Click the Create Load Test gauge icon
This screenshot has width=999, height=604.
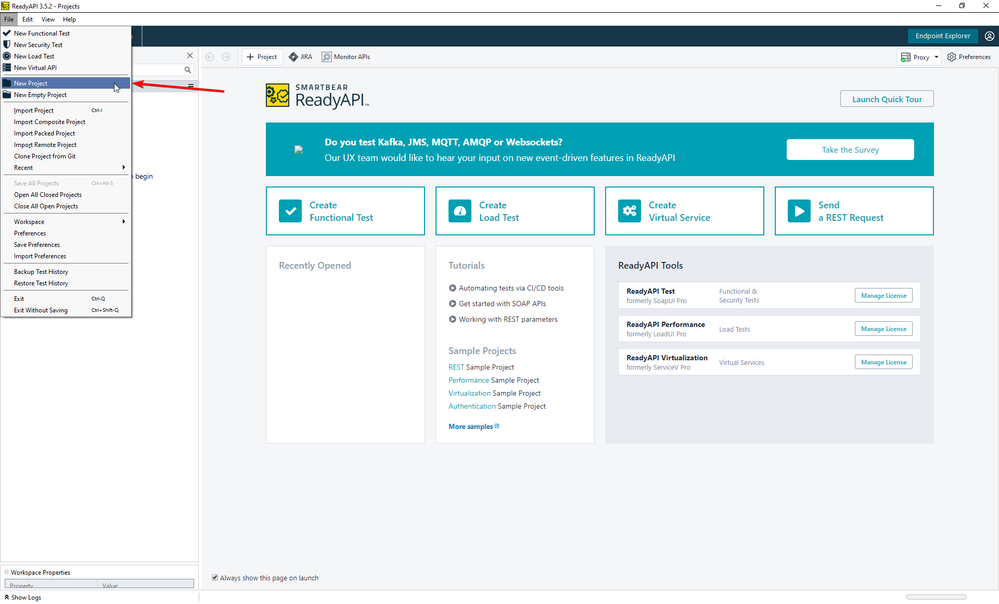460,211
